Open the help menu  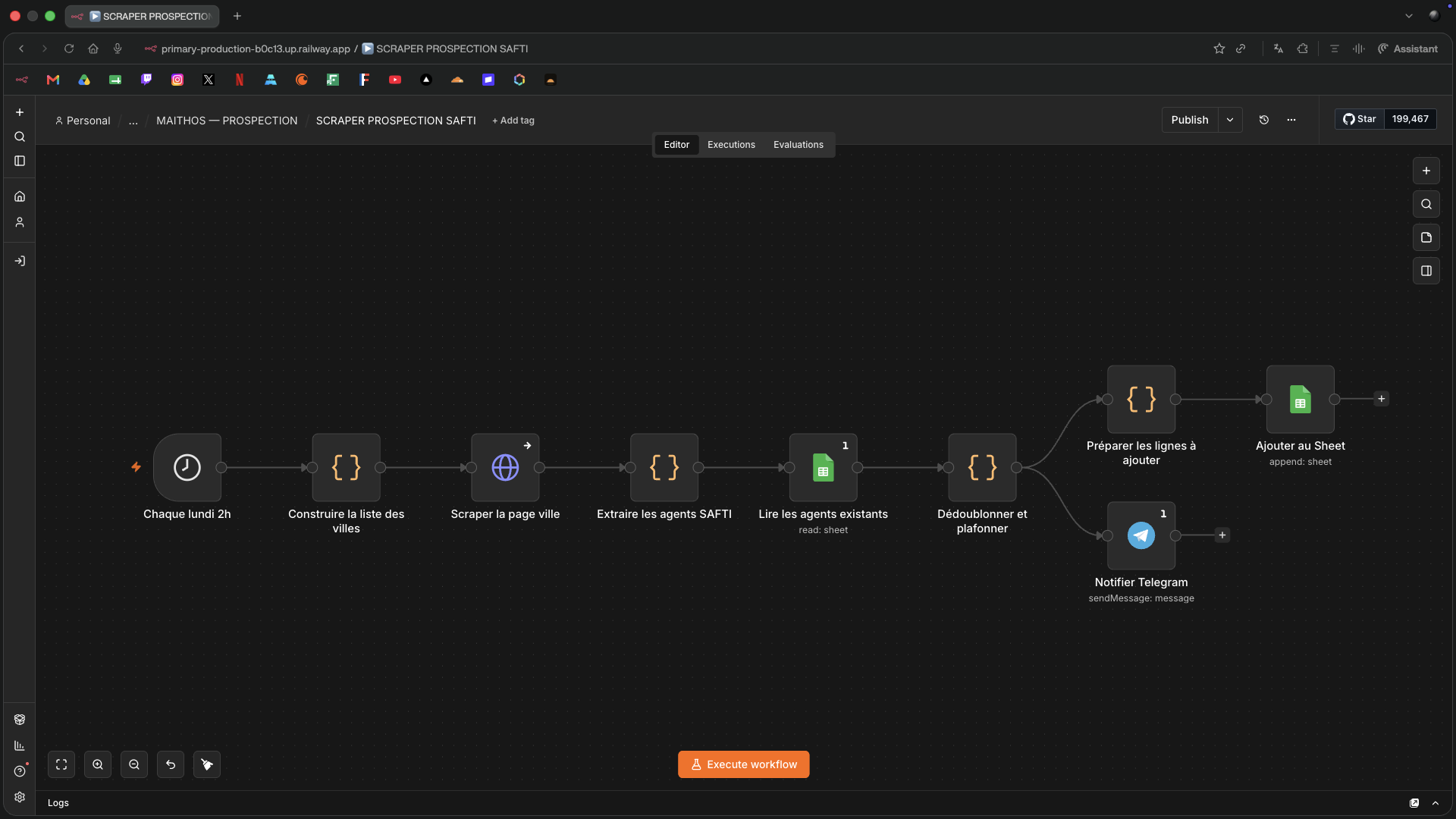(20, 771)
